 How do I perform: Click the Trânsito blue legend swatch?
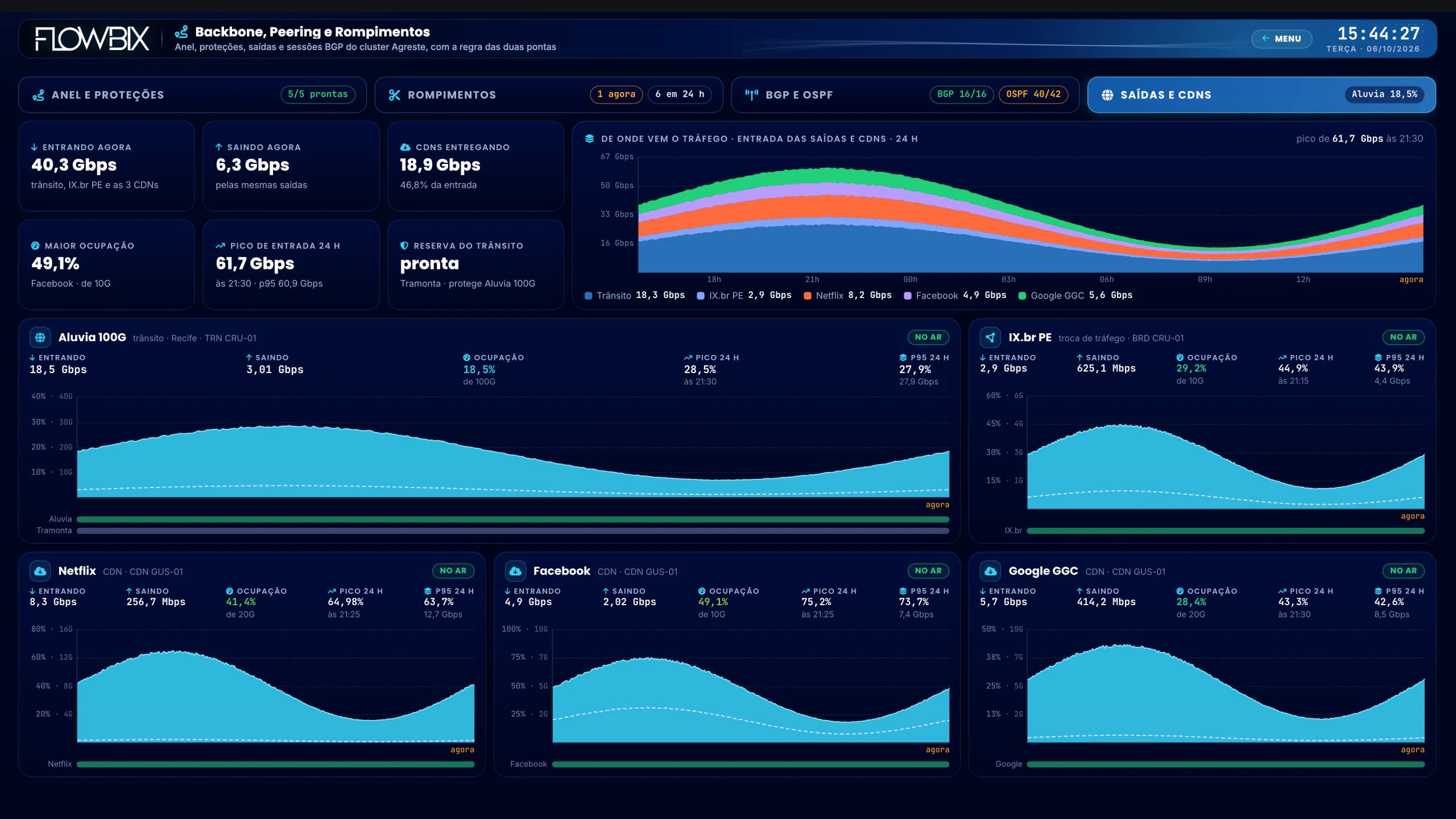pos(589,296)
